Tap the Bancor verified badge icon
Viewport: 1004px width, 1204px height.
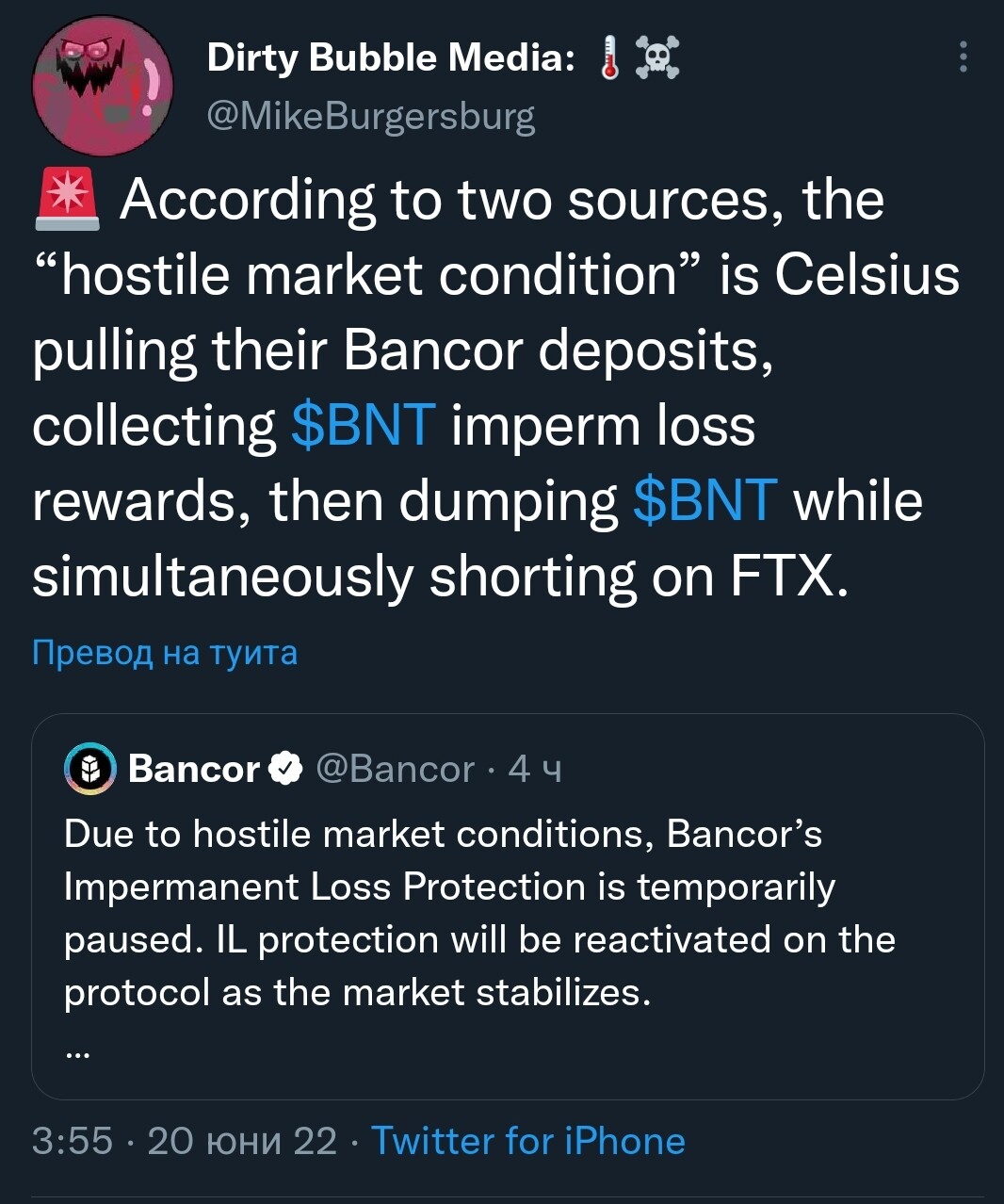point(286,769)
